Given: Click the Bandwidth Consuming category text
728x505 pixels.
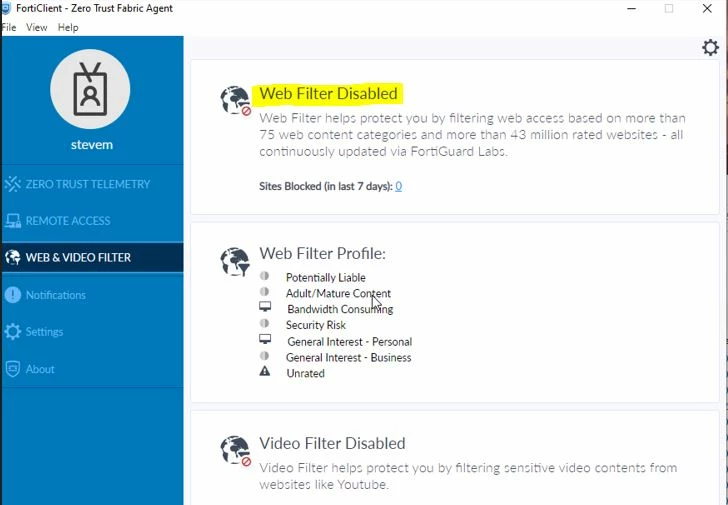Looking at the screenshot, I should (340, 309).
